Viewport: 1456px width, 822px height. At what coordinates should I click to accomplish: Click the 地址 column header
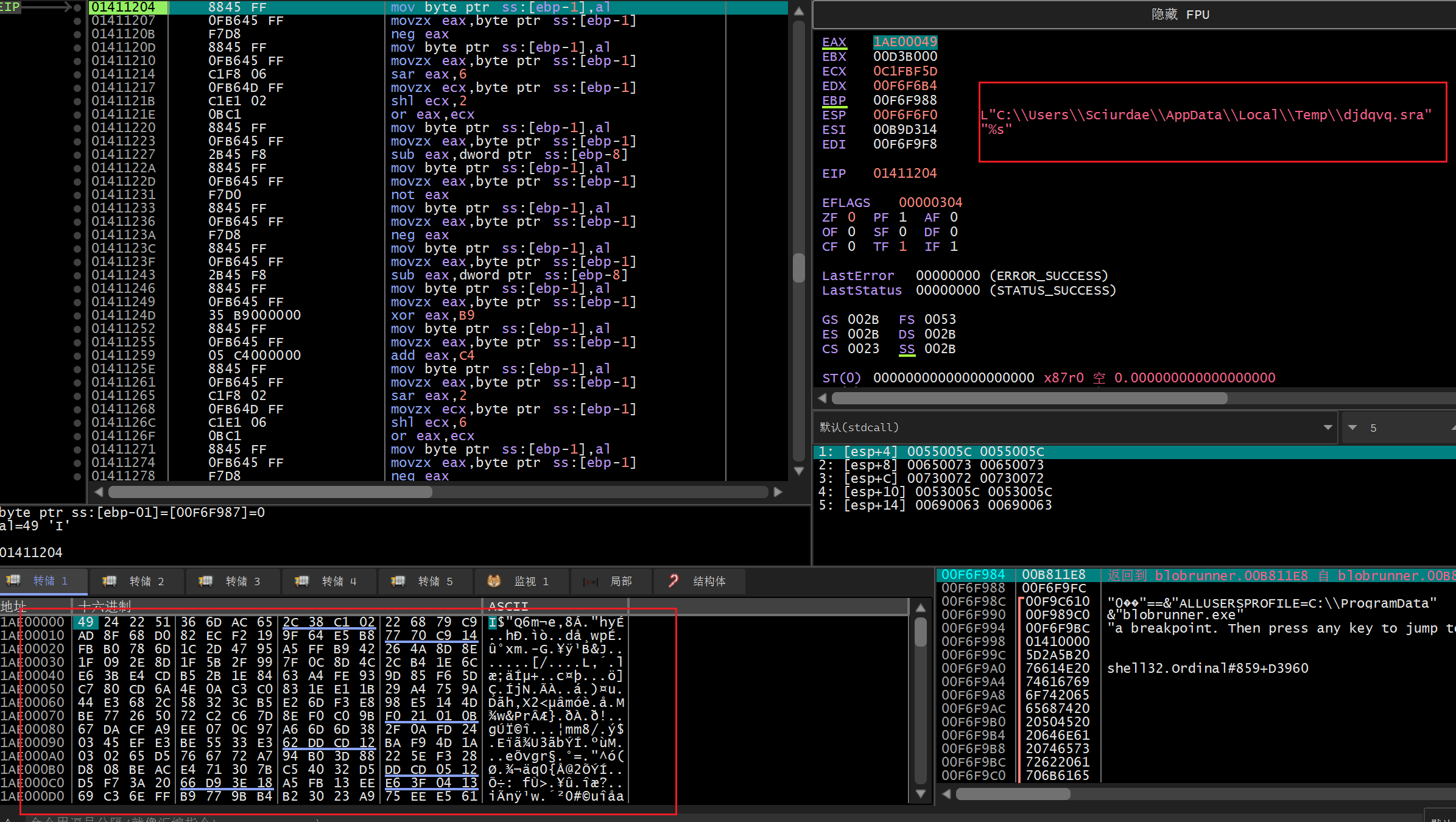point(35,606)
